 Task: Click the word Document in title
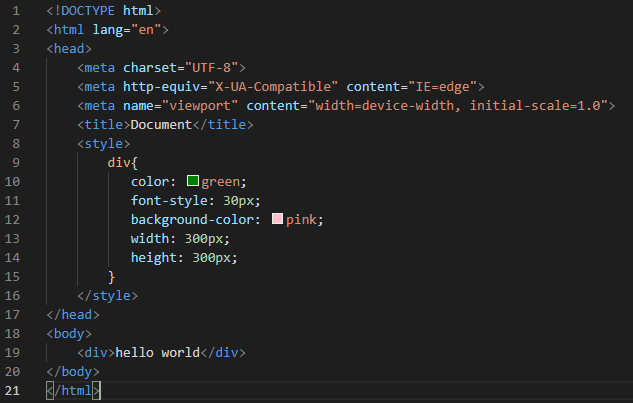161,125
